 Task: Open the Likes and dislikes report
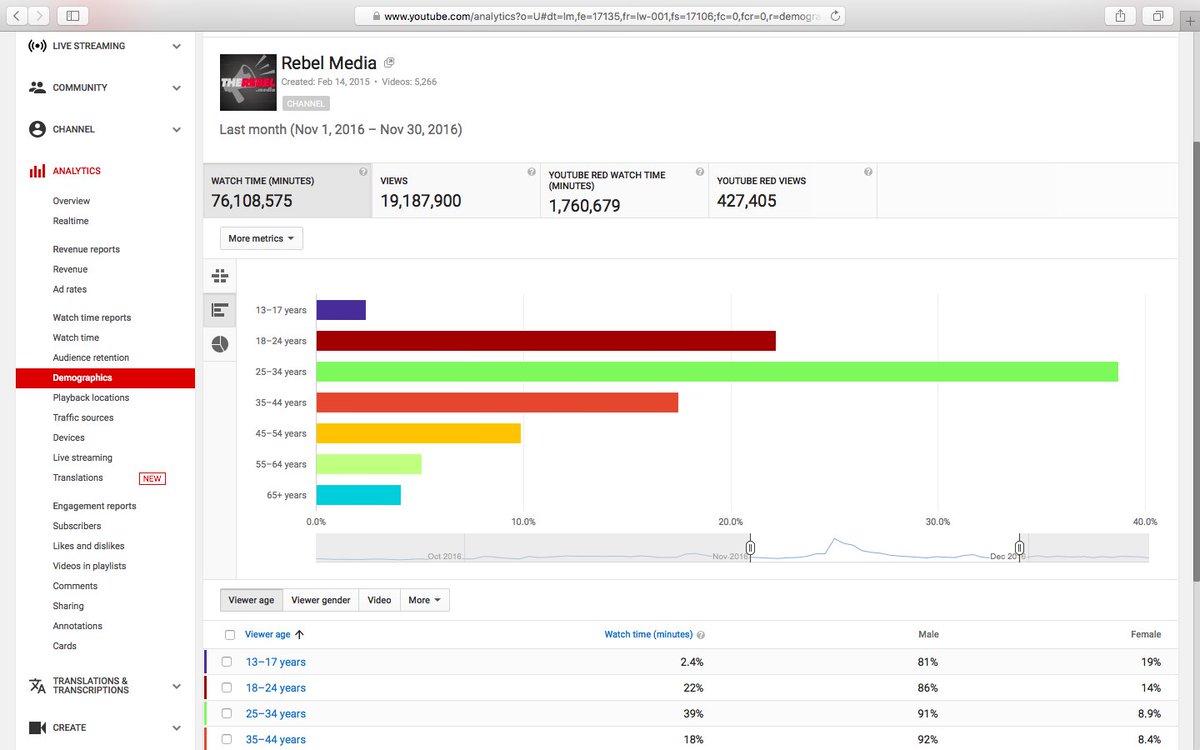point(89,546)
